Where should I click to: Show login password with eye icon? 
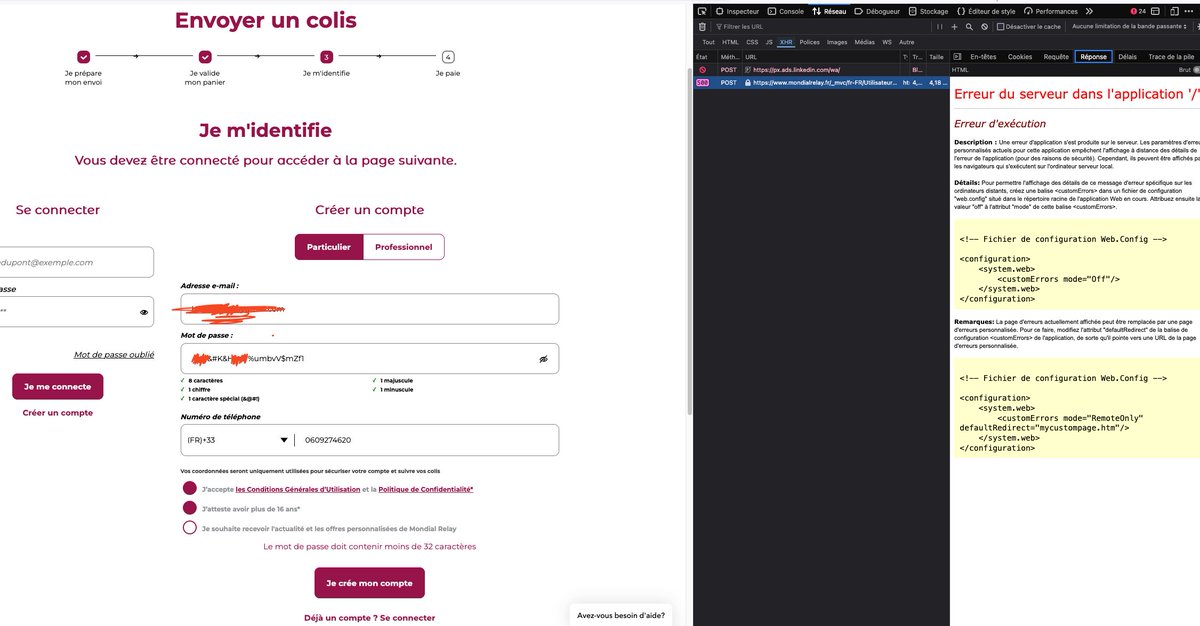(x=144, y=312)
